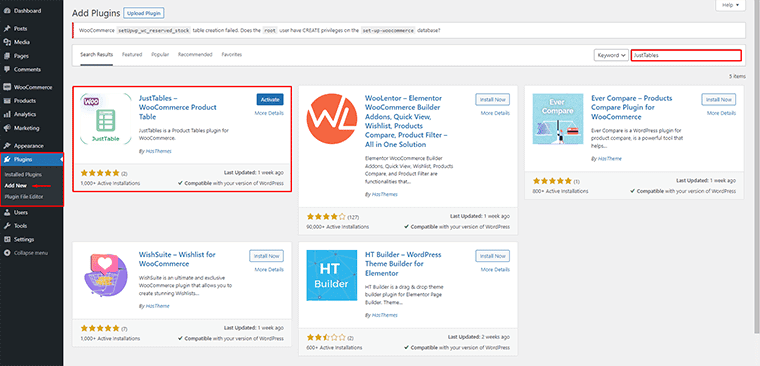Open the WishSuite plugin thumbnail
760x366 pixels.
click(x=105, y=275)
